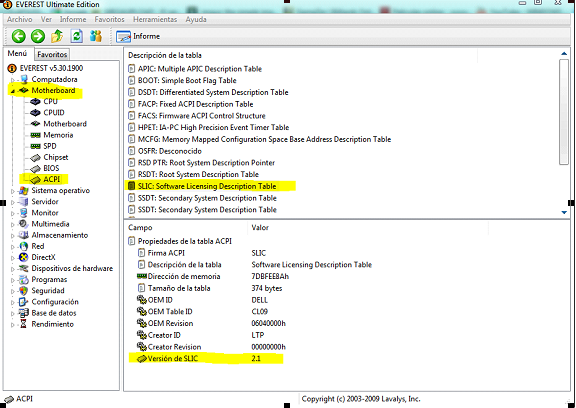Click the Valor column header

260,228
